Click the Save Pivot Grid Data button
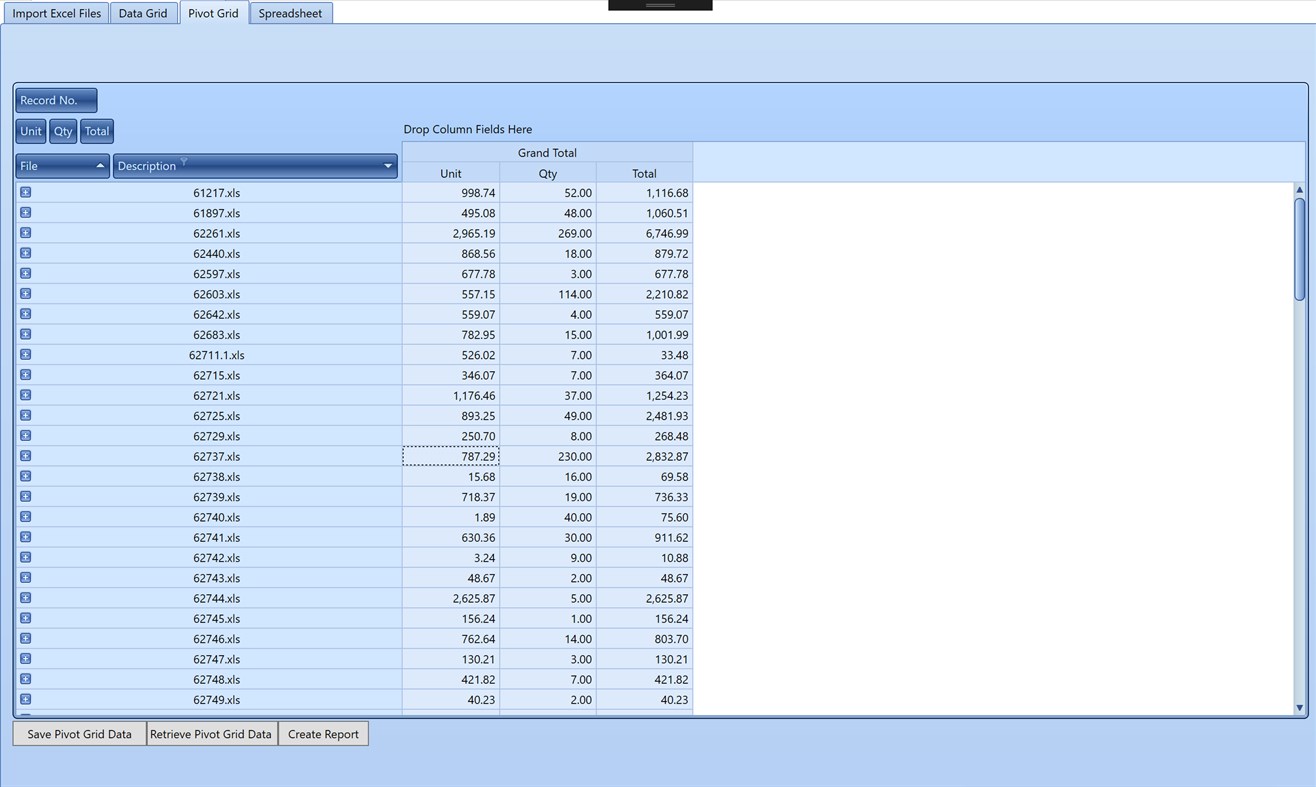The height and width of the screenshot is (787, 1316). click(x=78, y=733)
